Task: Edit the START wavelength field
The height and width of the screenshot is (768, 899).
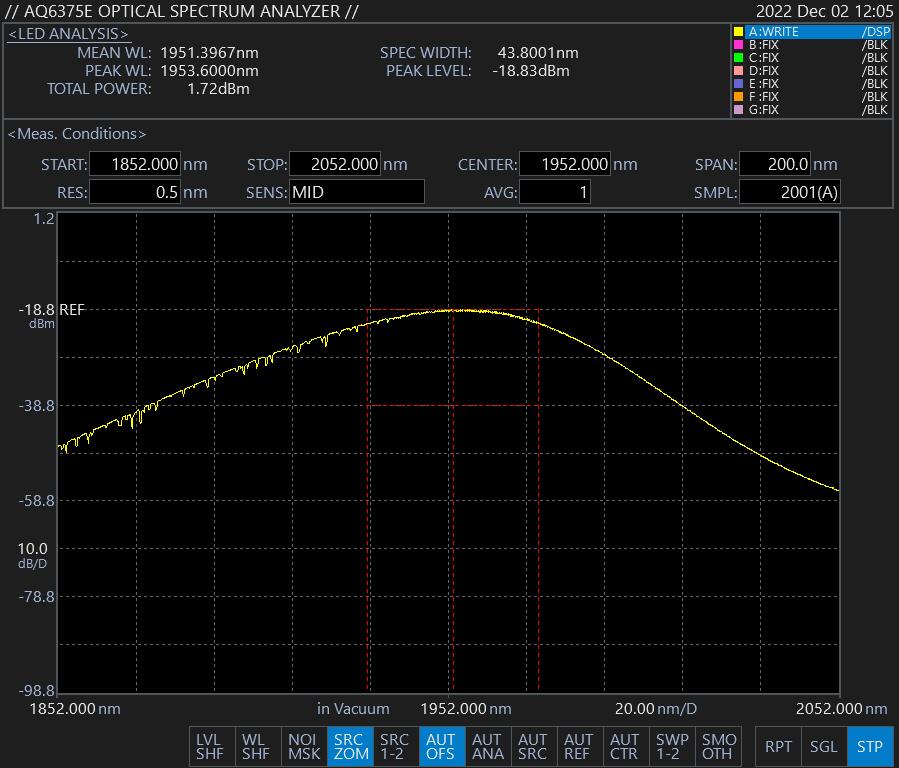Action: pyautogui.click(x=135, y=165)
